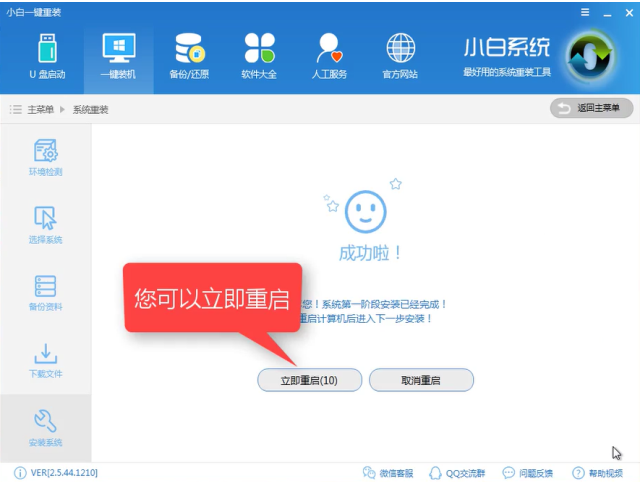Open 备份/还原 backup and restore

[189, 56]
